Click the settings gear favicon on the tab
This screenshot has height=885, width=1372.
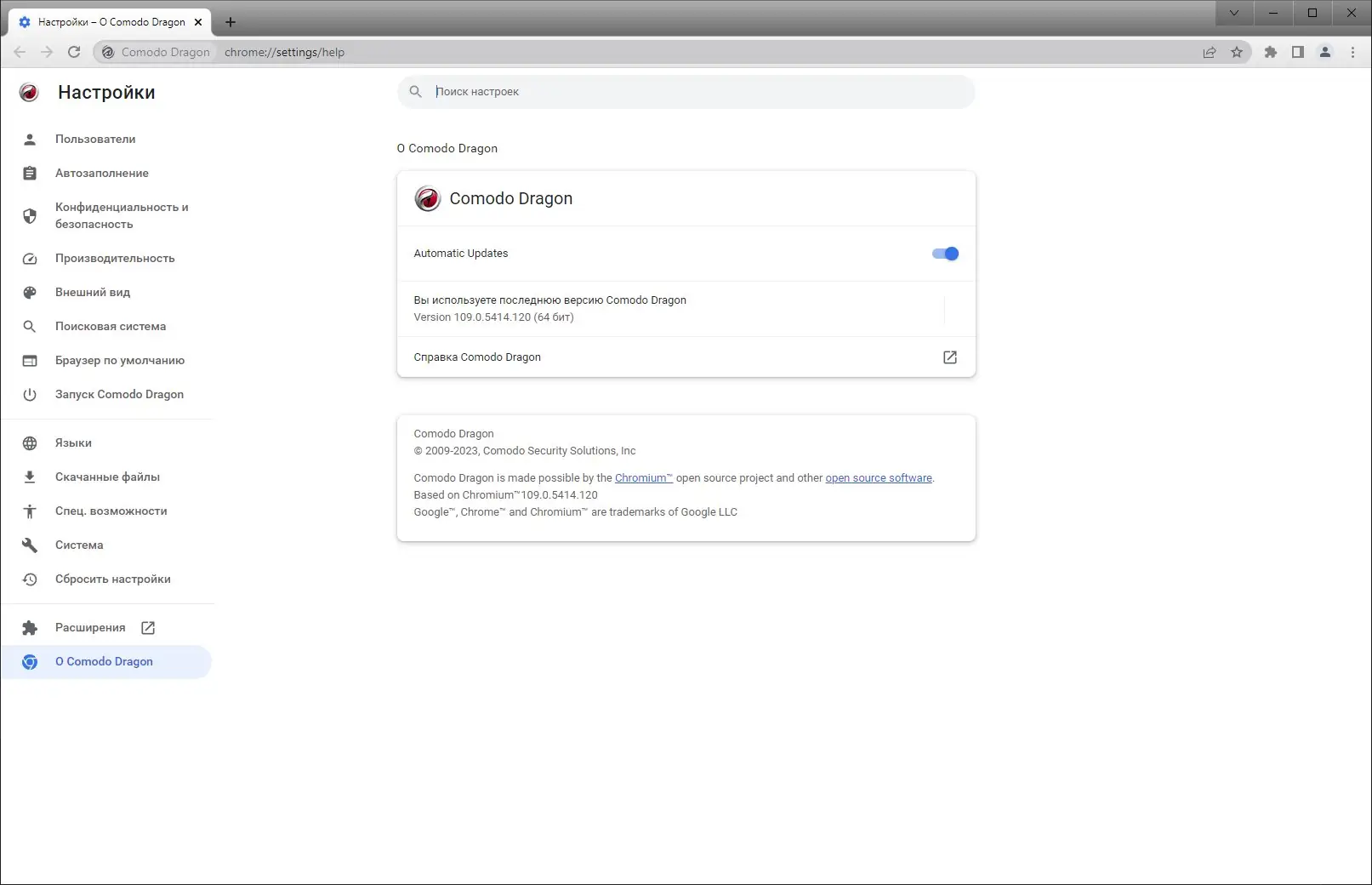25,22
